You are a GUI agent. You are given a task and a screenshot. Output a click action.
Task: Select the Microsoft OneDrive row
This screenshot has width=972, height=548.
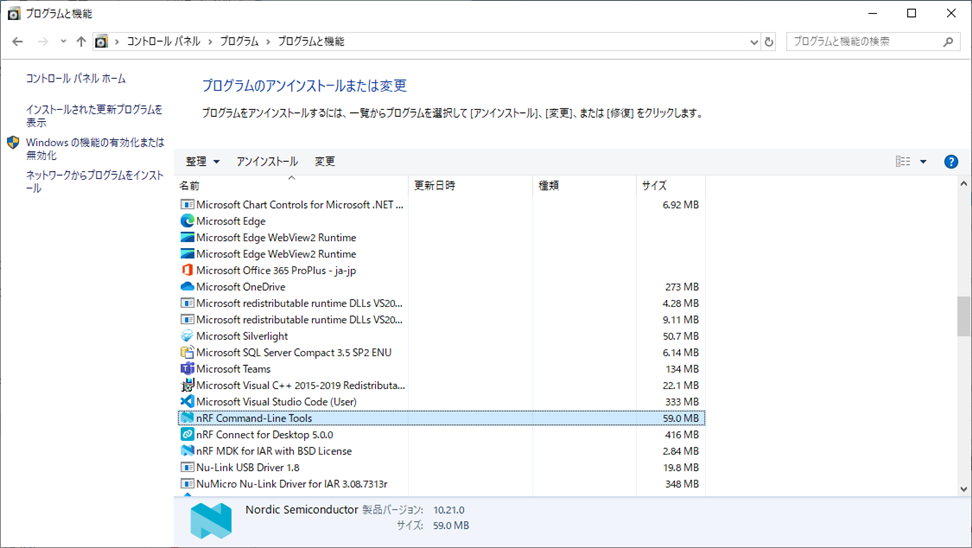441,286
